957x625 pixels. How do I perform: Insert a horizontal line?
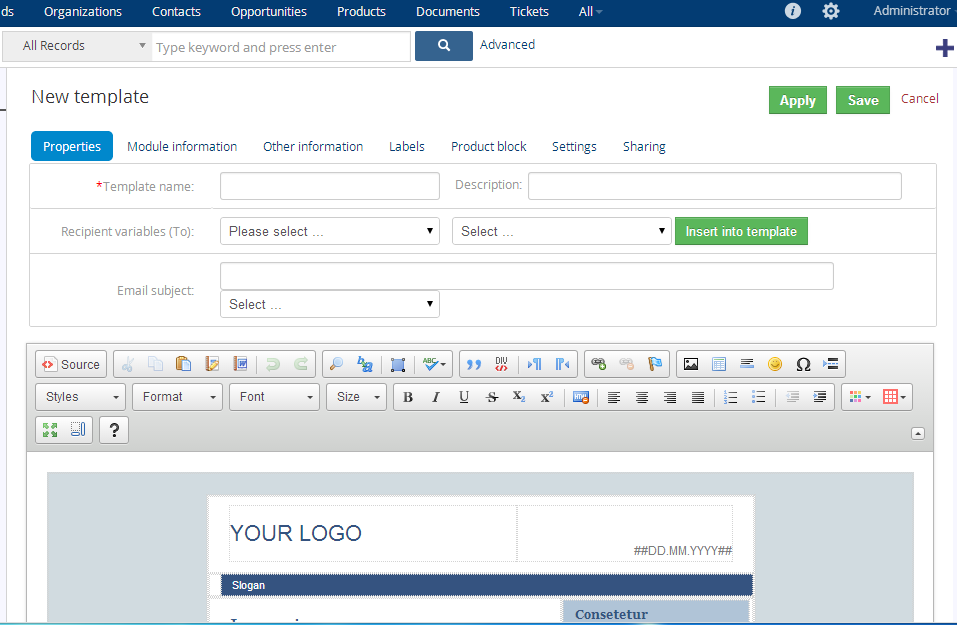[x=747, y=364]
